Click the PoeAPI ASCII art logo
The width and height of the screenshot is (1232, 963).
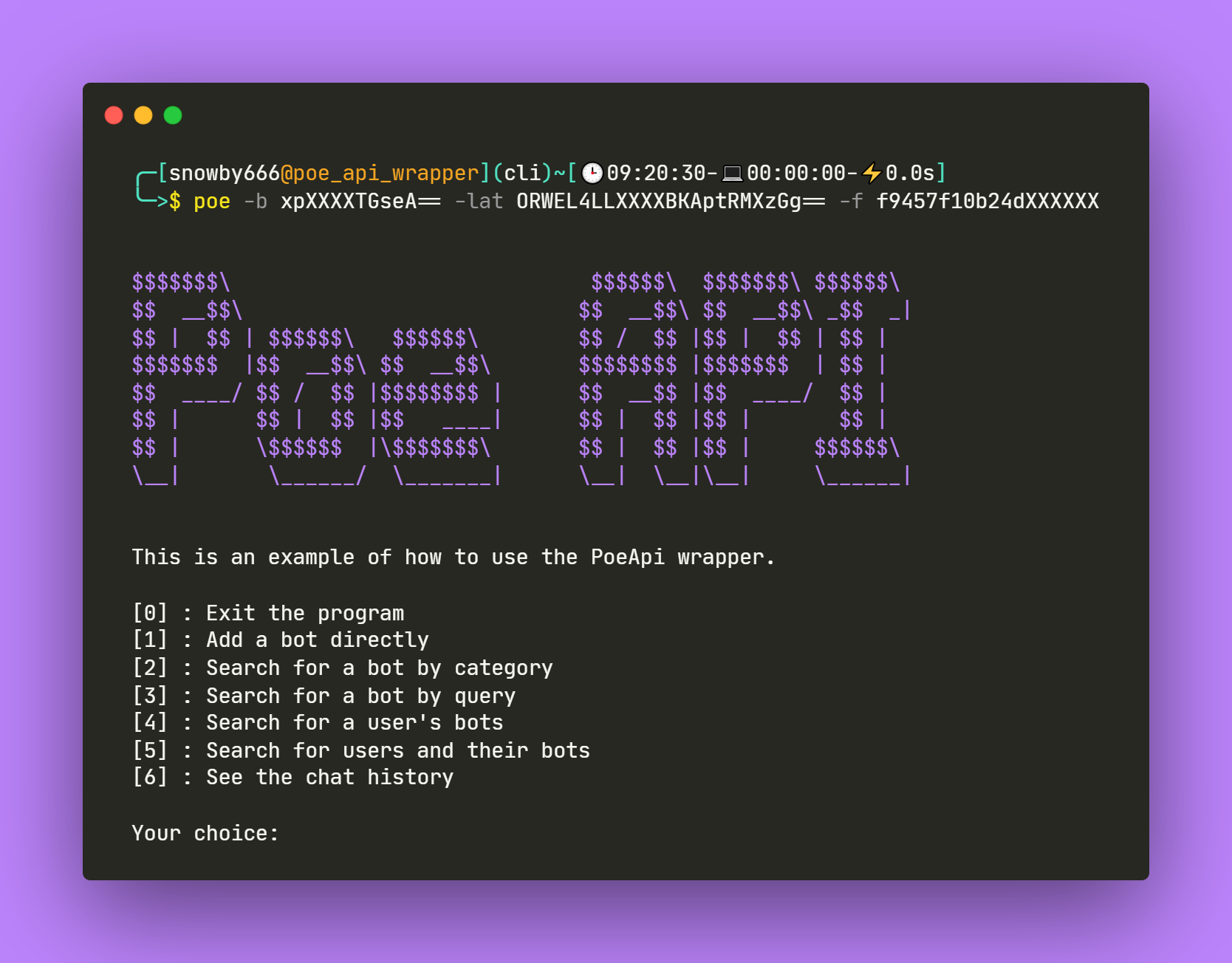tap(517, 377)
